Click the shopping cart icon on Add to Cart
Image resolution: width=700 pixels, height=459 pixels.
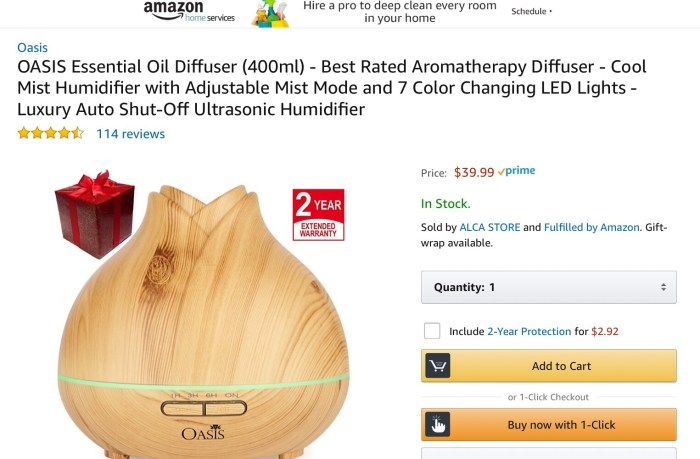click(437, 366)
